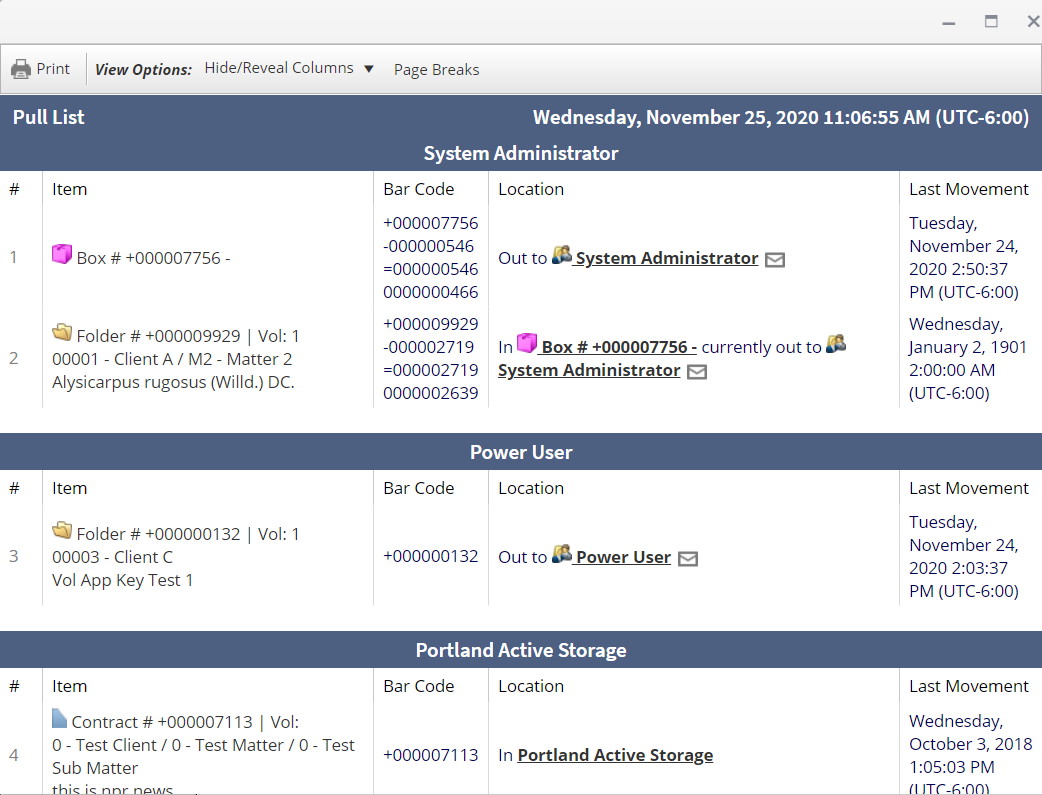1042x795 pixels.
Task: Click the folder icon for Folder # +000000132
Action: (x=62, y=530)
